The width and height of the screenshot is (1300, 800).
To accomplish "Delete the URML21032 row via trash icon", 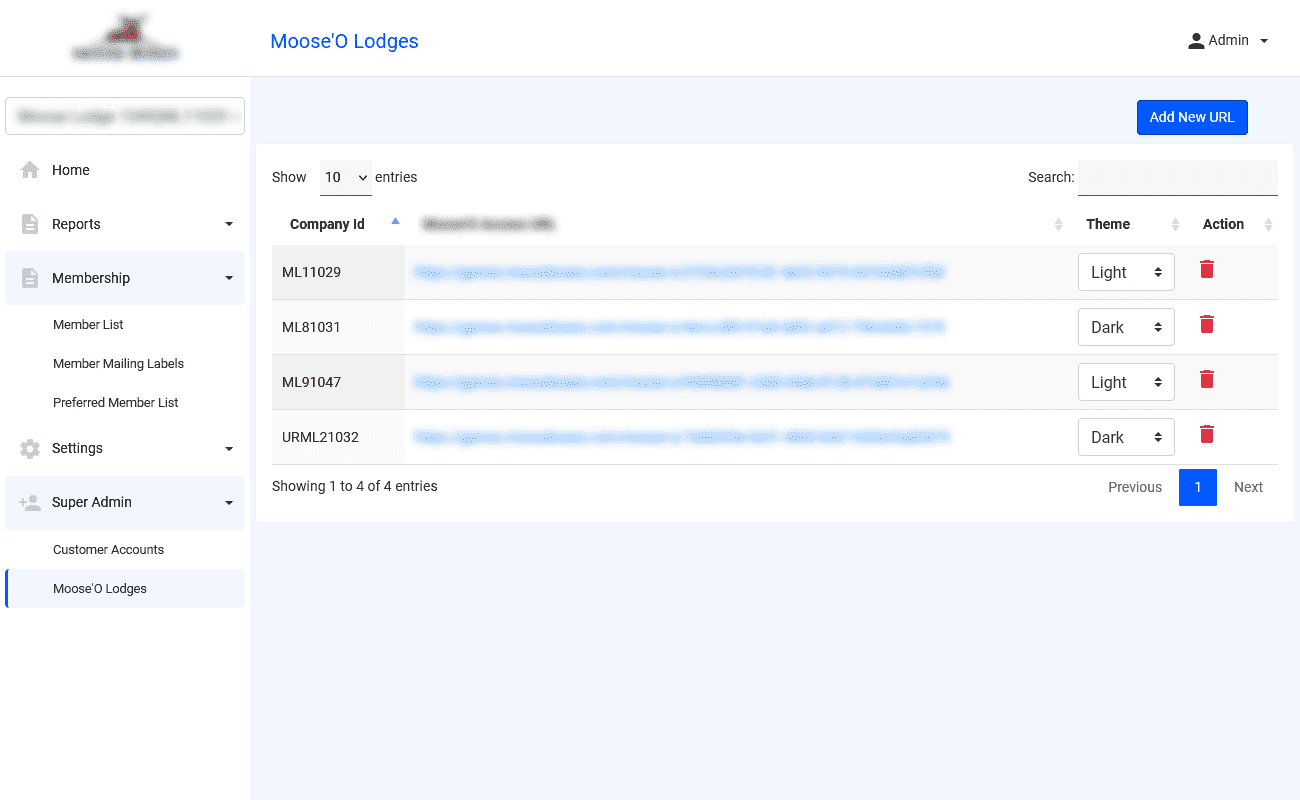I will (1207, 434).
